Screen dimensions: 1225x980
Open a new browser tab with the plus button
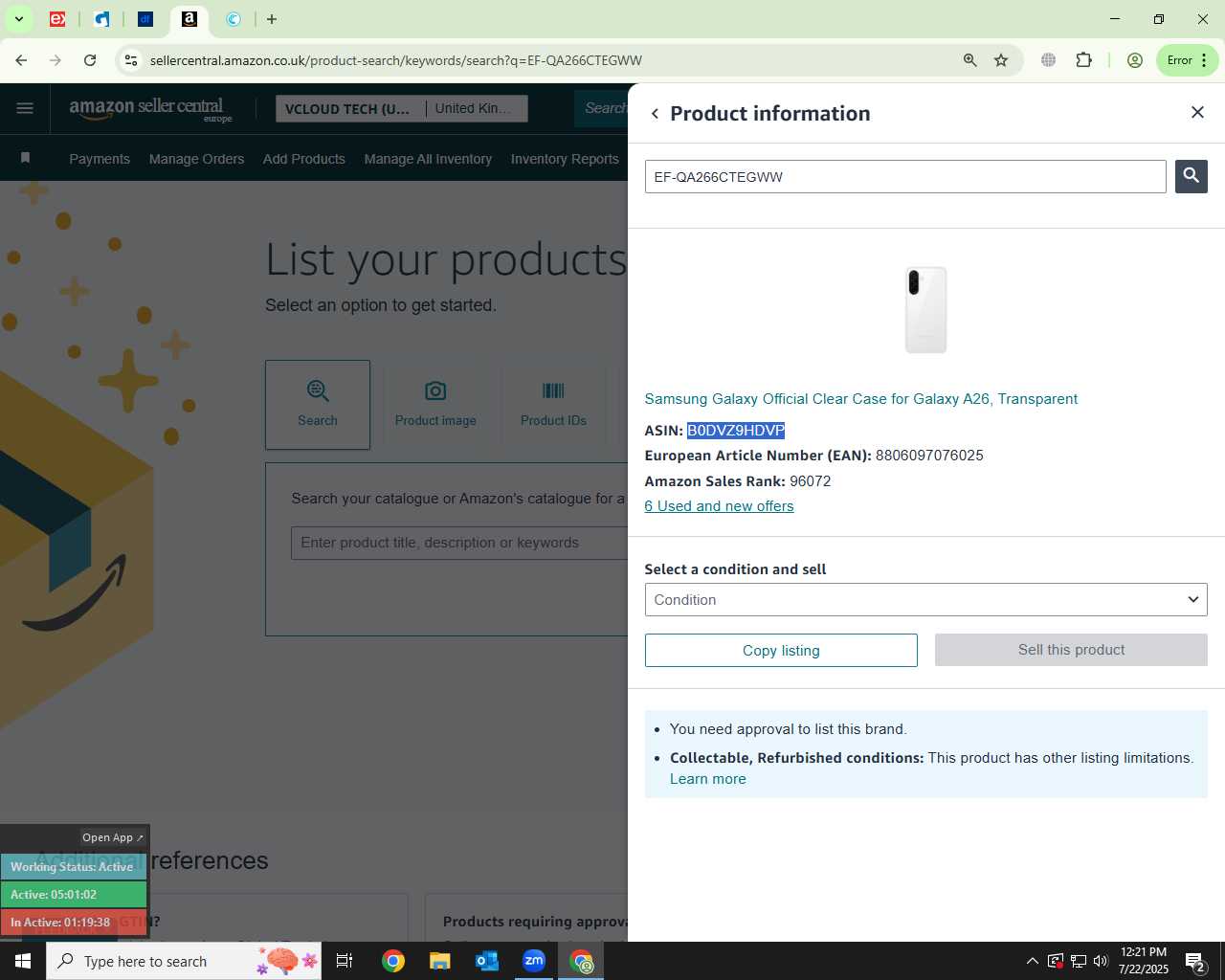272,19
